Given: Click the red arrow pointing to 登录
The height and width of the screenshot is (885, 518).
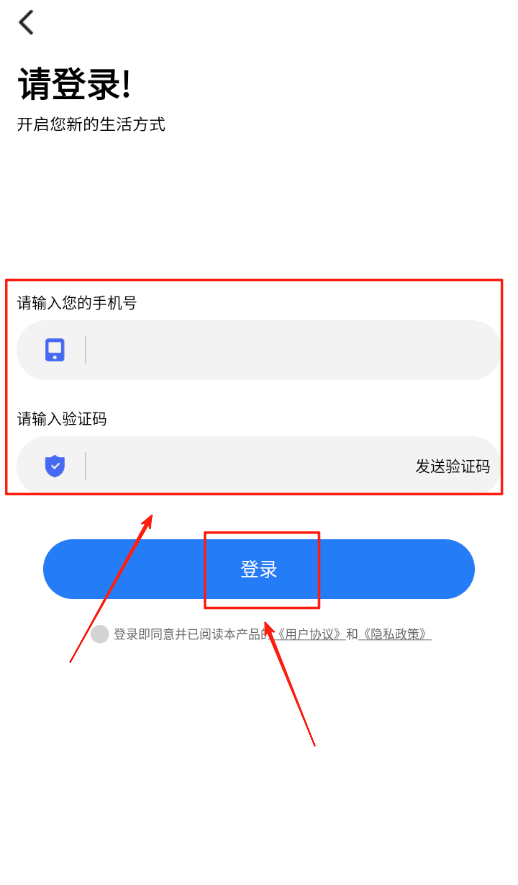Looking at the screenshot, I should 289,684.
